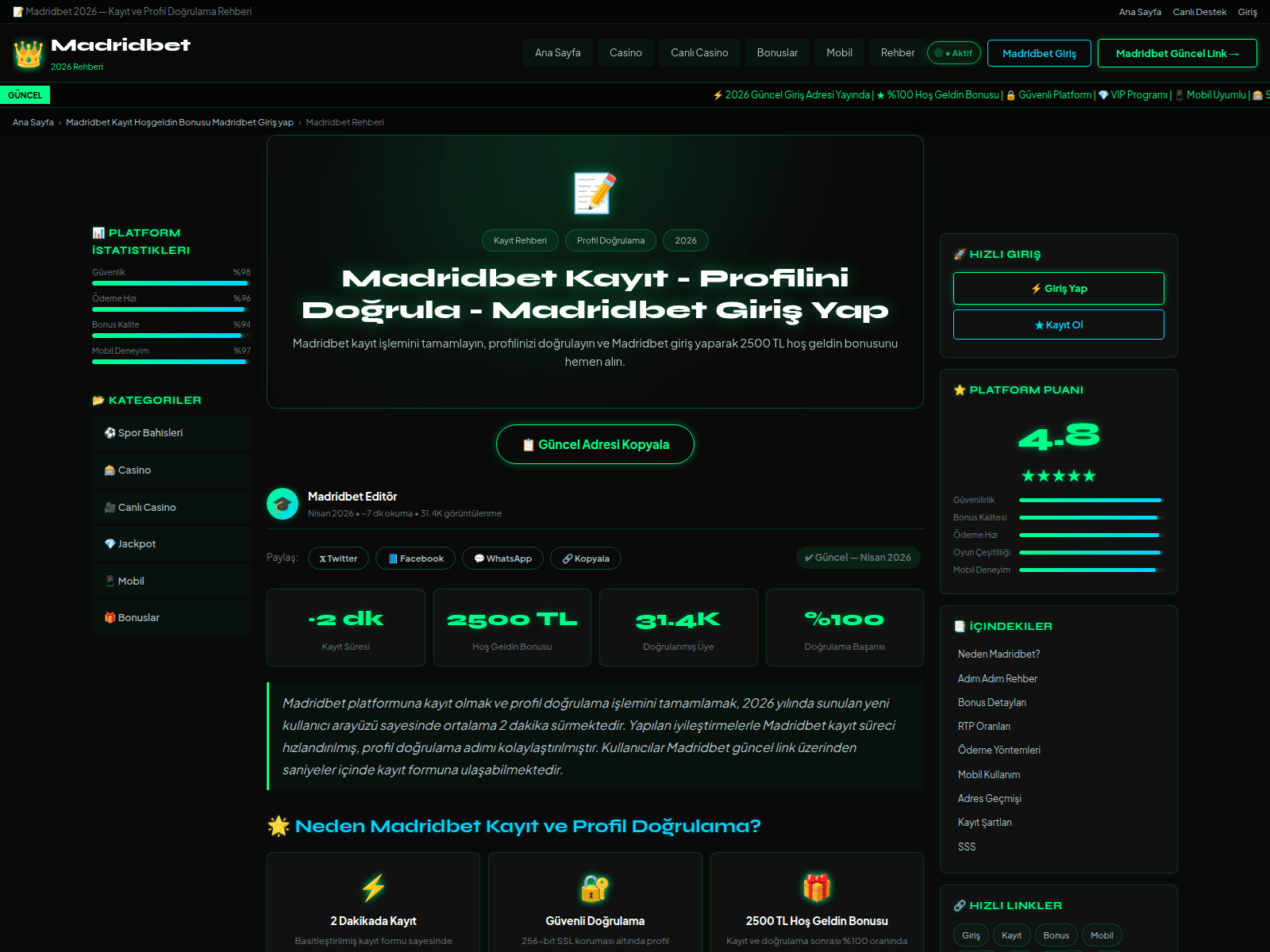
Task: Click the bar chart Platform İstatistikleri icon
Action: 98,232
